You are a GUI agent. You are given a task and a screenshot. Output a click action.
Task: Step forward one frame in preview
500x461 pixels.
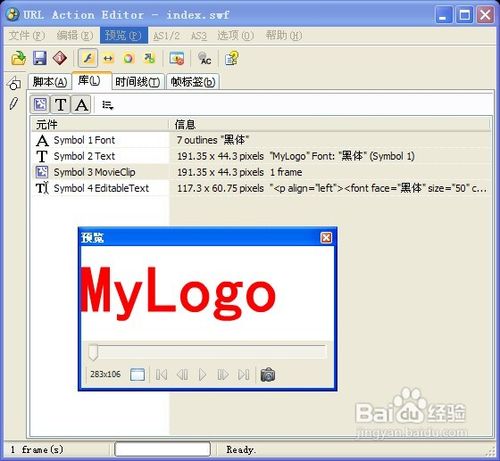223,375
